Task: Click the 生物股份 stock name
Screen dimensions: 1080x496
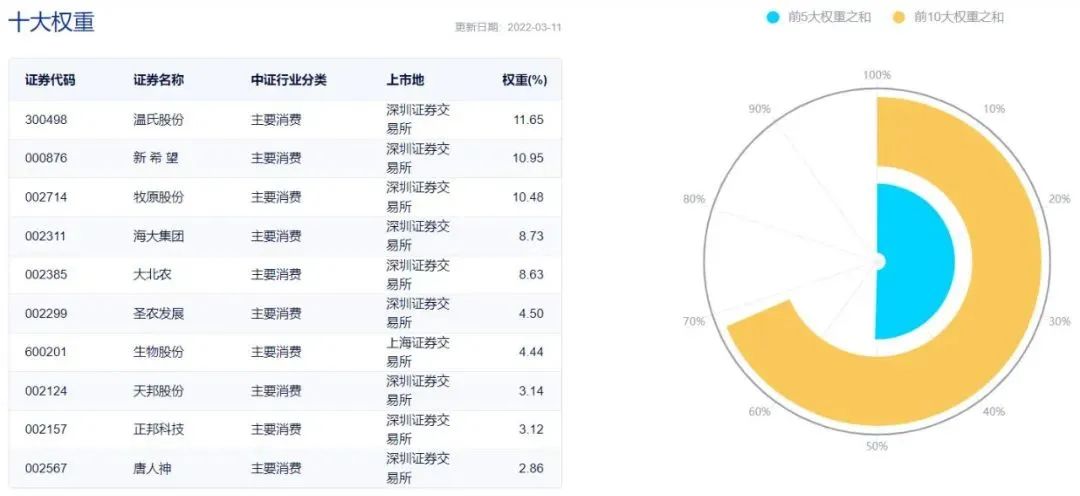Action: tap(158, 352)
